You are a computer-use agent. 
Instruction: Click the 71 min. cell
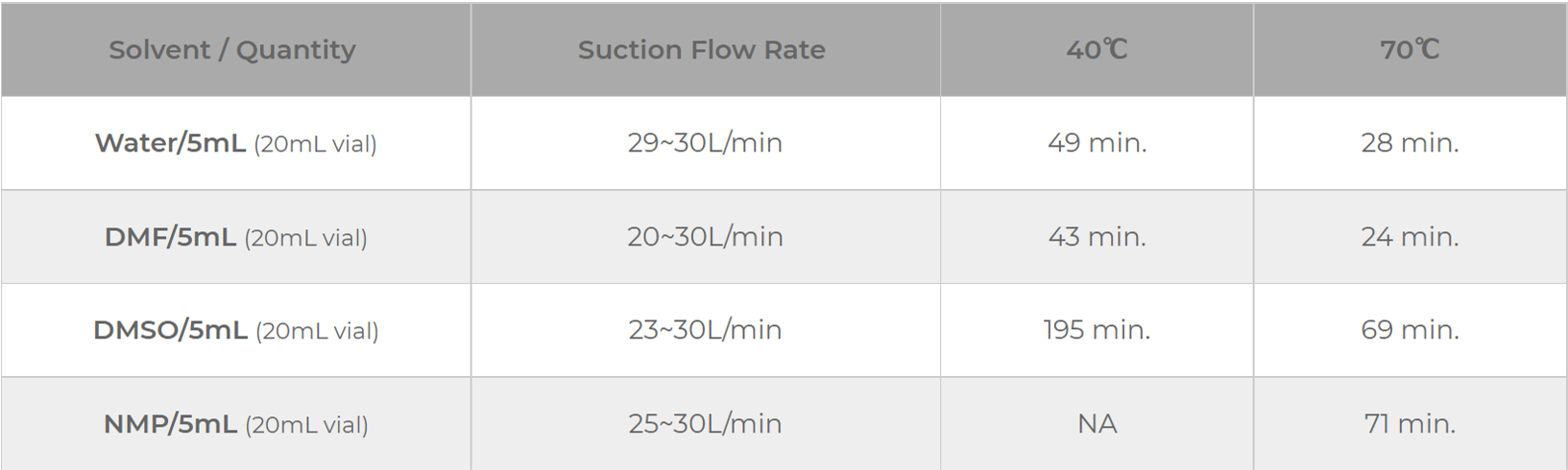pos(1410,424)
